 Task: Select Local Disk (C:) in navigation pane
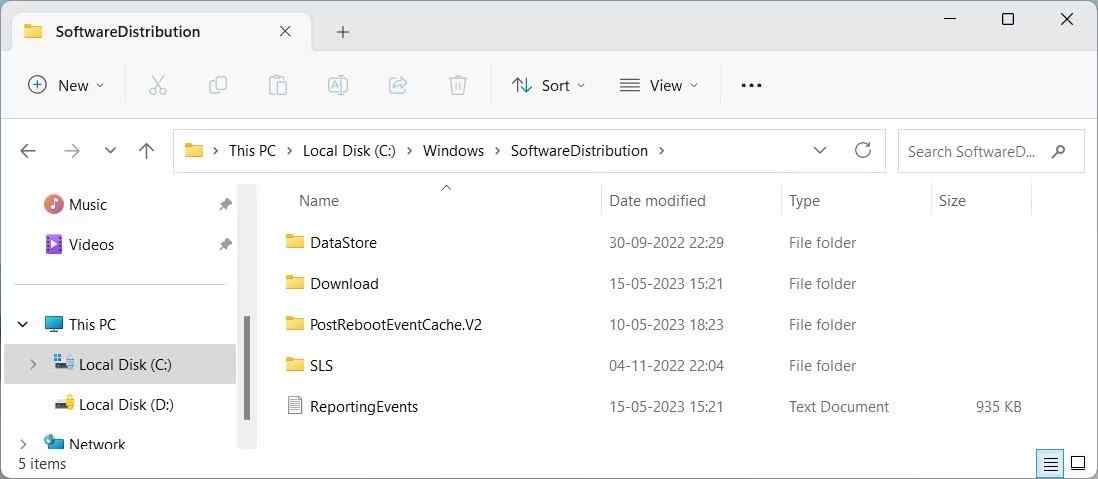(x=125, y=364)
